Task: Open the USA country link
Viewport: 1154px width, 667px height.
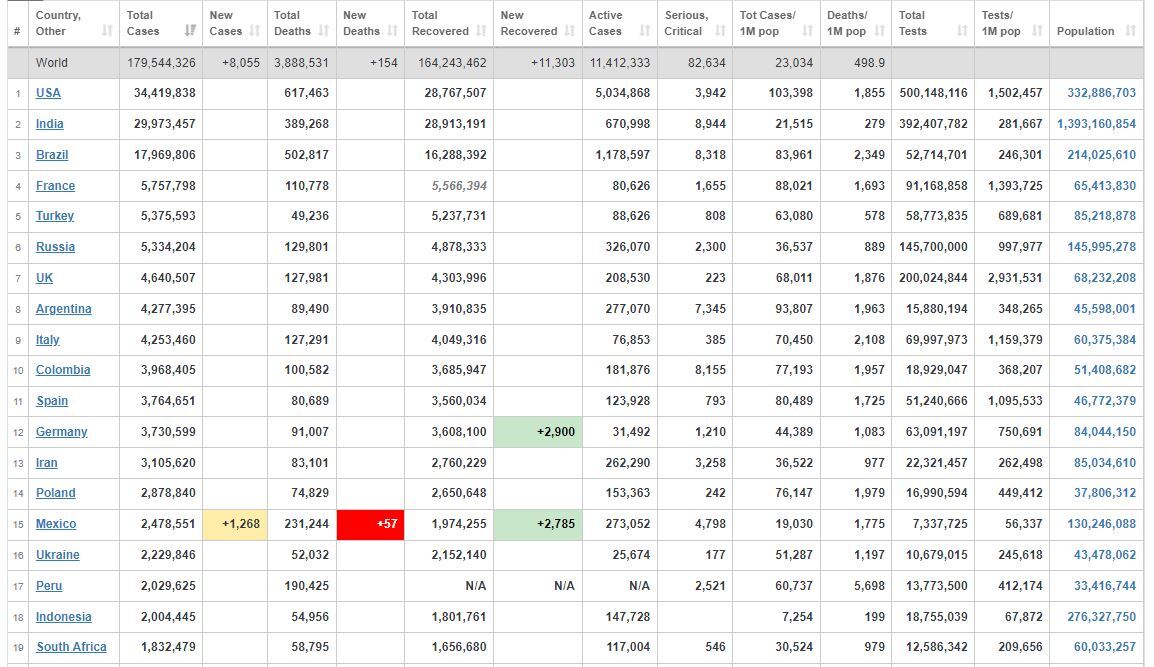Action: click(x=49, y=93)
